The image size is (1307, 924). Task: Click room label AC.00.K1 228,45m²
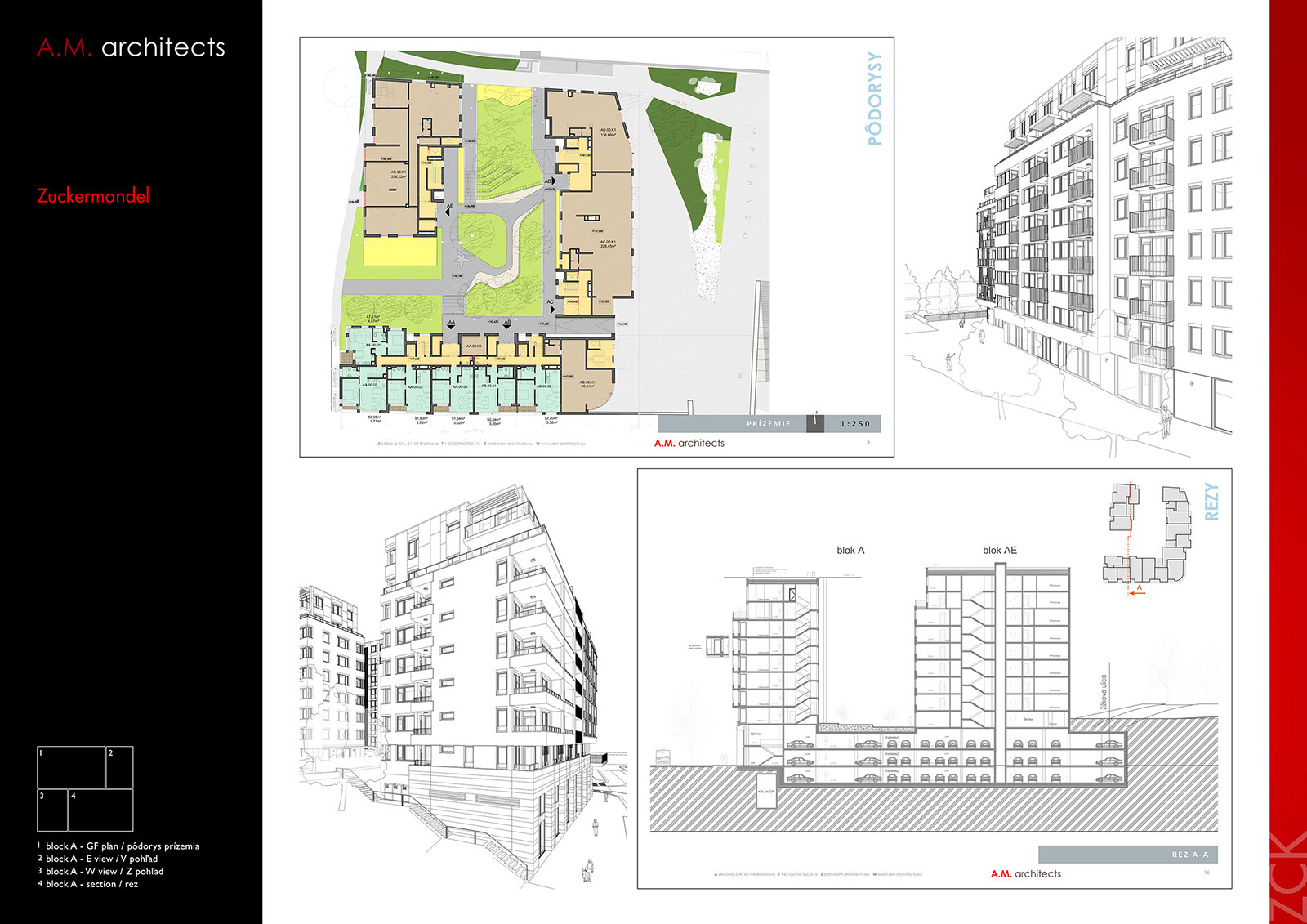(x=608, y=244)
